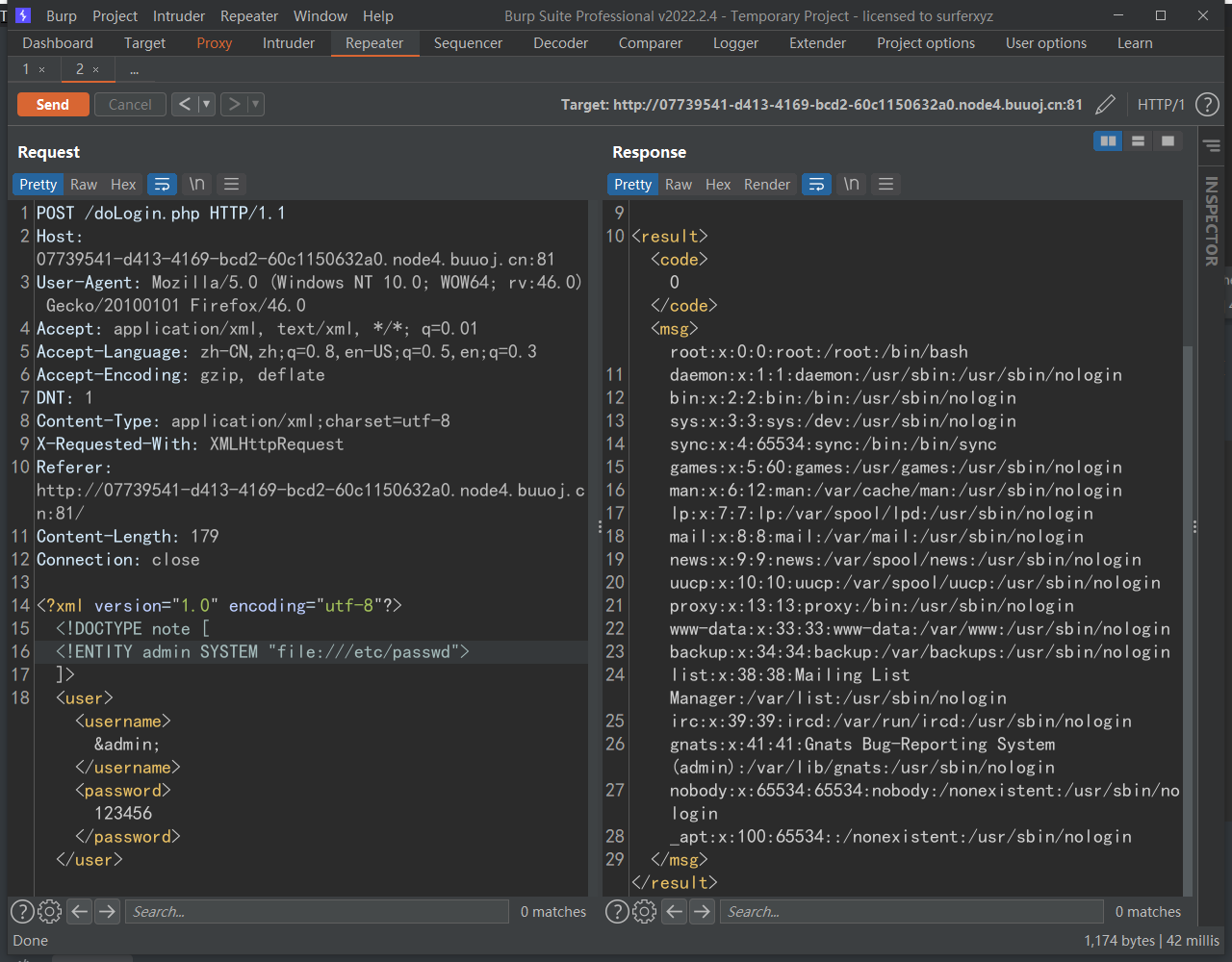This screenshot has width=1232, height=962.
Task: Open the Intruder menu
Action: (x=179, y=16)
